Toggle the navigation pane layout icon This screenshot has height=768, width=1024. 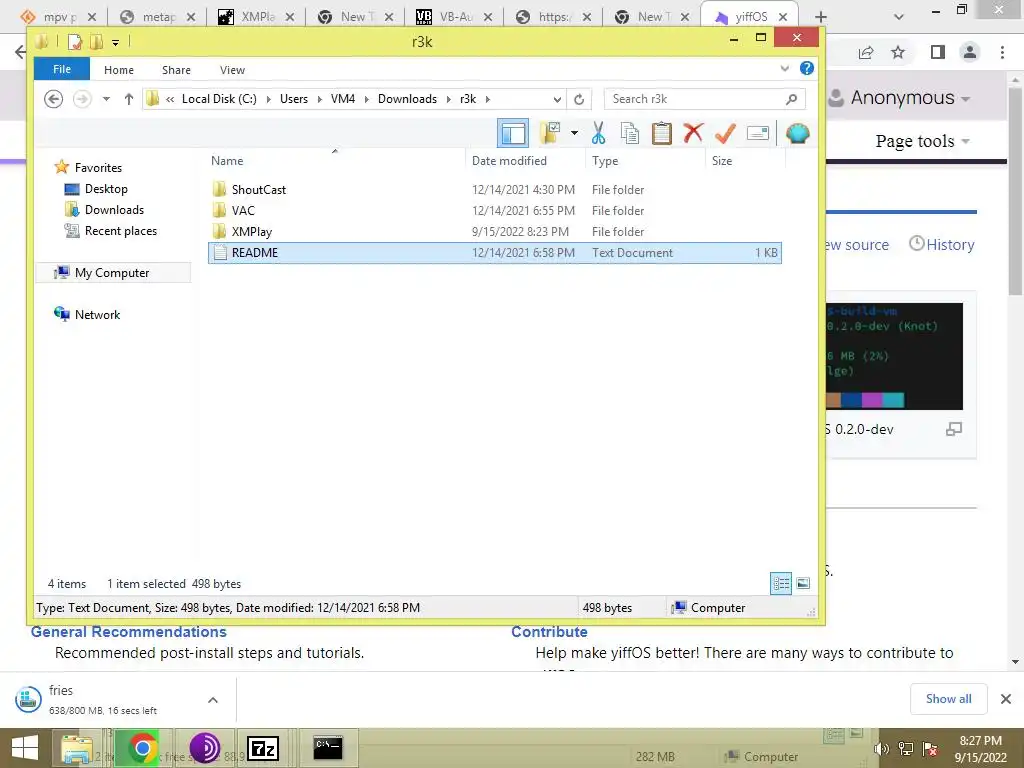point(513,133)
